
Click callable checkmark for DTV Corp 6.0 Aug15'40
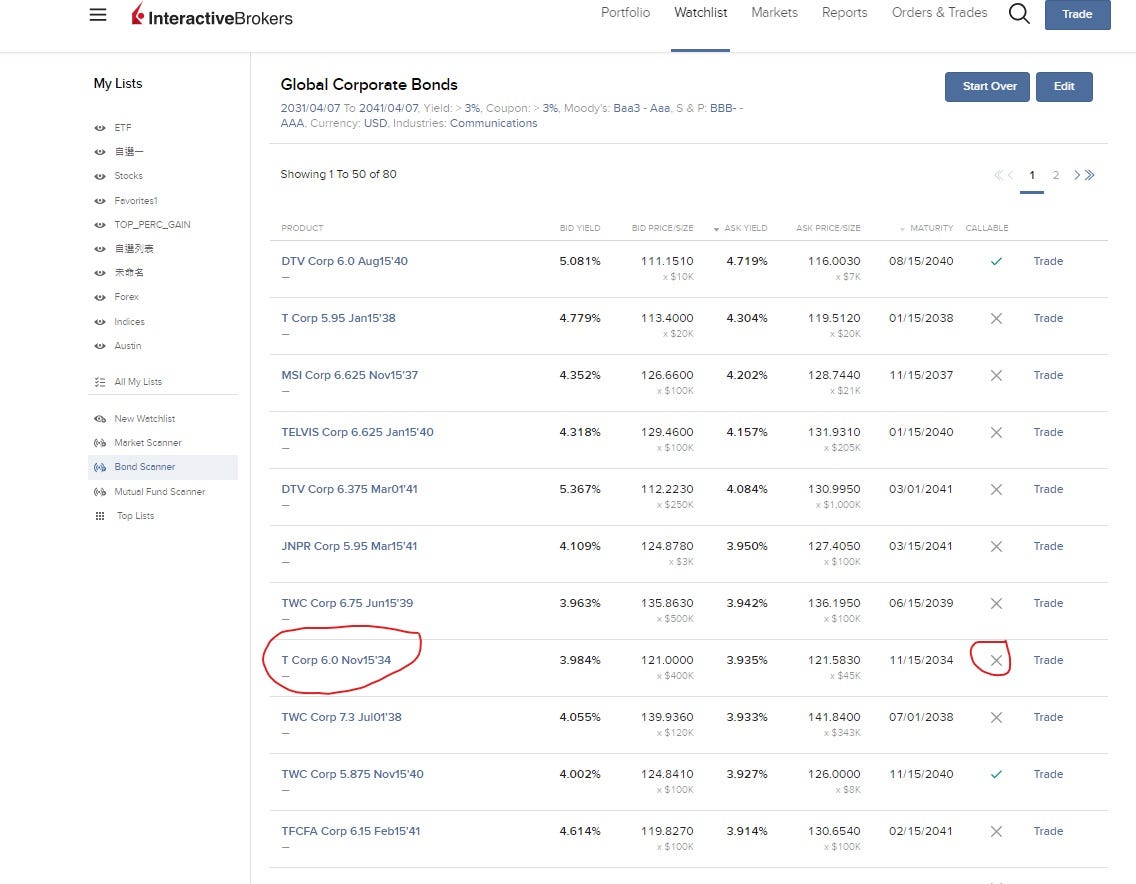996,261
